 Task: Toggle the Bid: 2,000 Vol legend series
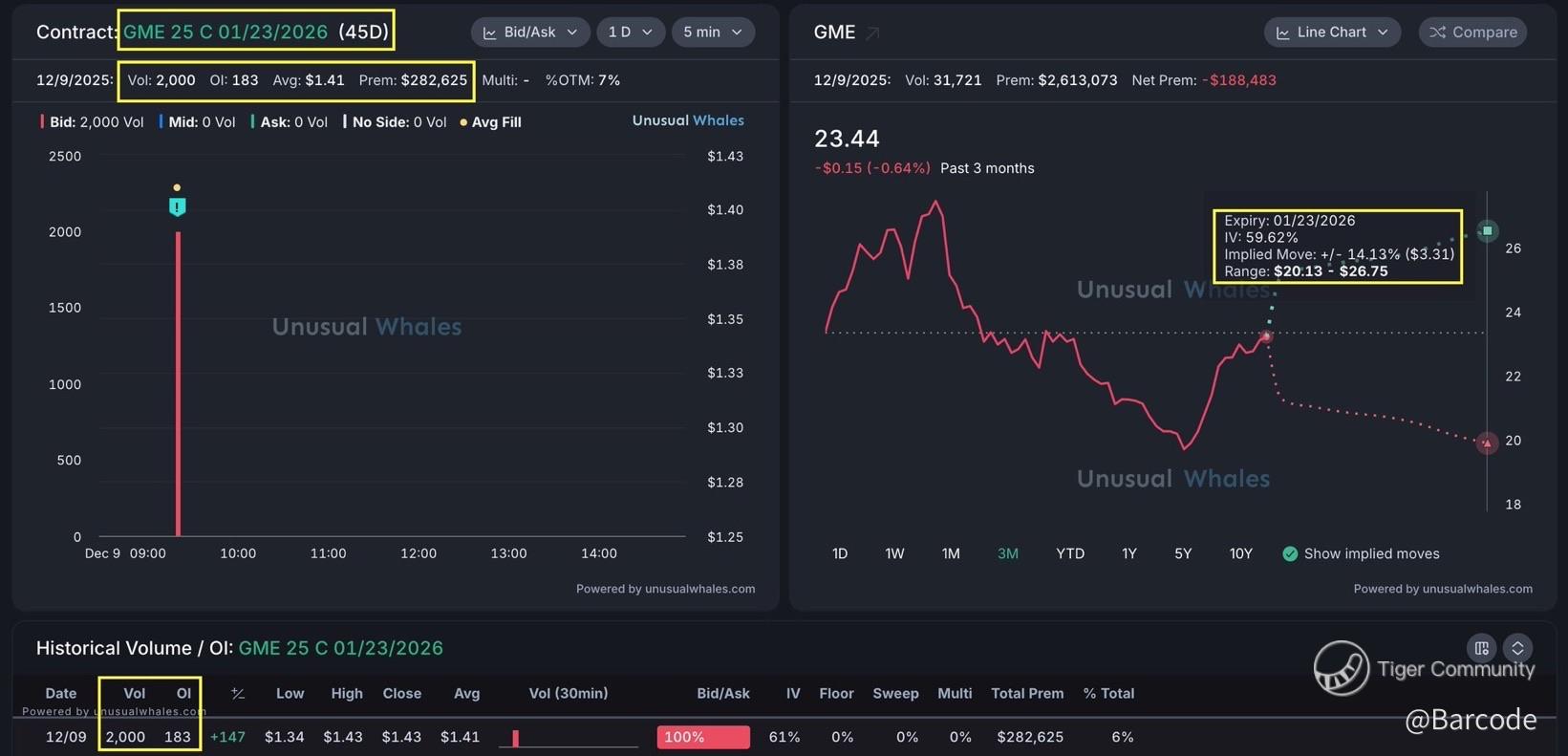coord(92,122)
